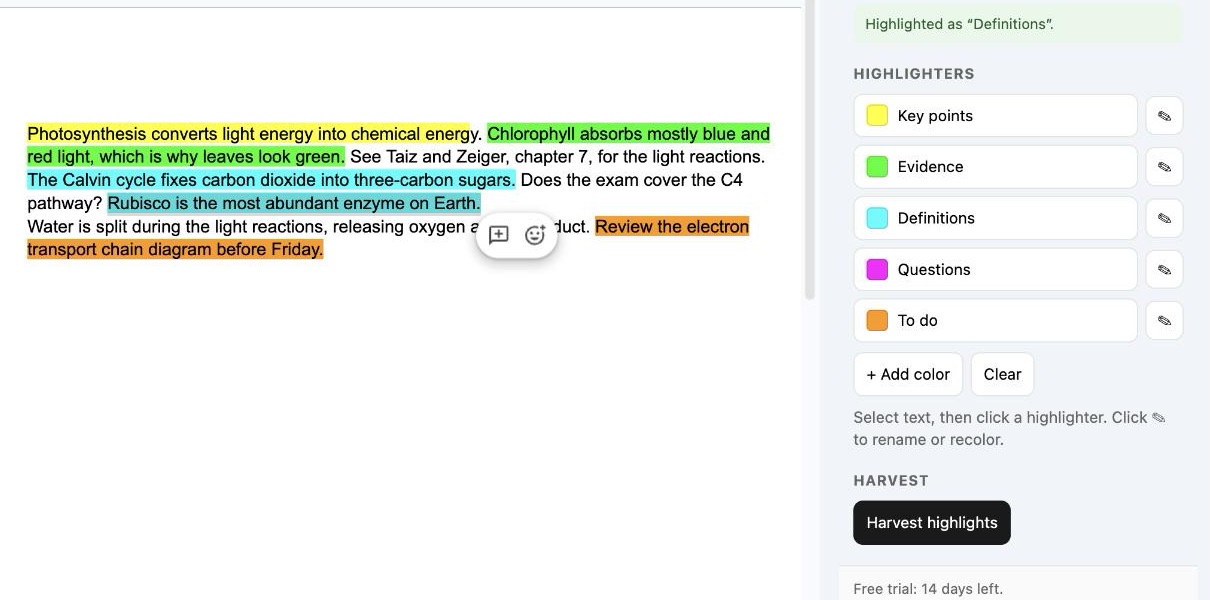Click the magenta Questions color swatch
This screenshot has width=1210, height=600.
pos(877,269)
